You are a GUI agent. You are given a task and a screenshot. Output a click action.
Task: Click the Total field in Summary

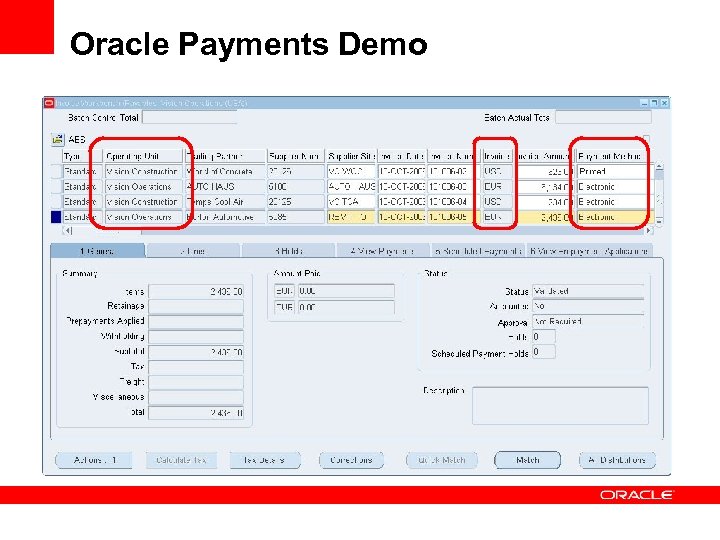click(x=196, y=412)
